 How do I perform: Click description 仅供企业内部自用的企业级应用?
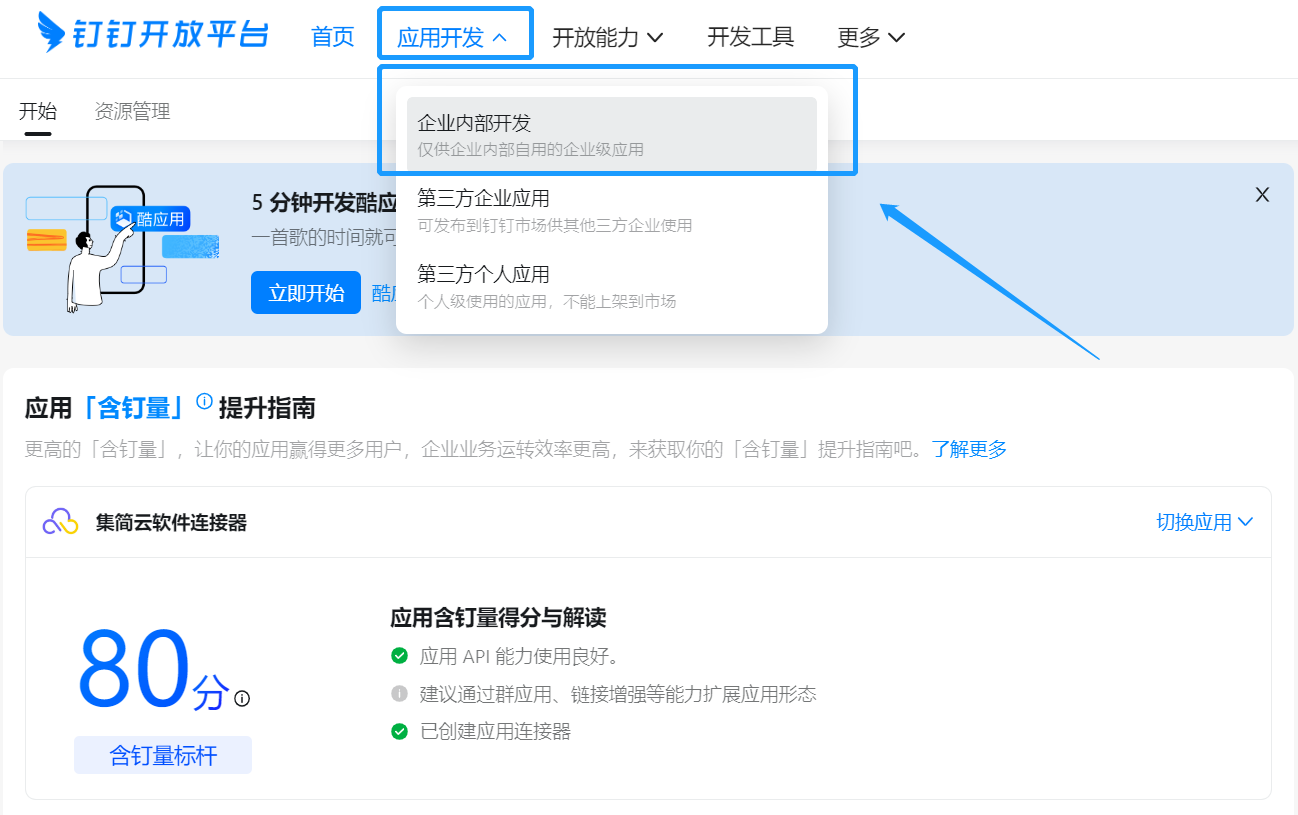pos(530,150)
